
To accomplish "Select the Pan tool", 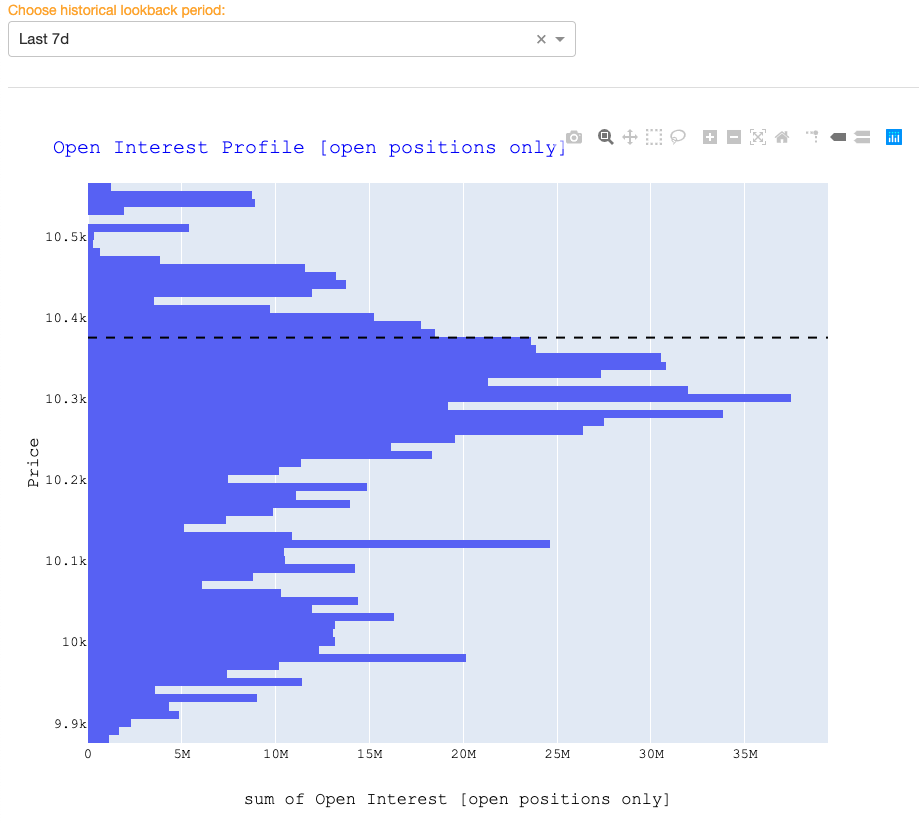I will [x=630, y=136].
